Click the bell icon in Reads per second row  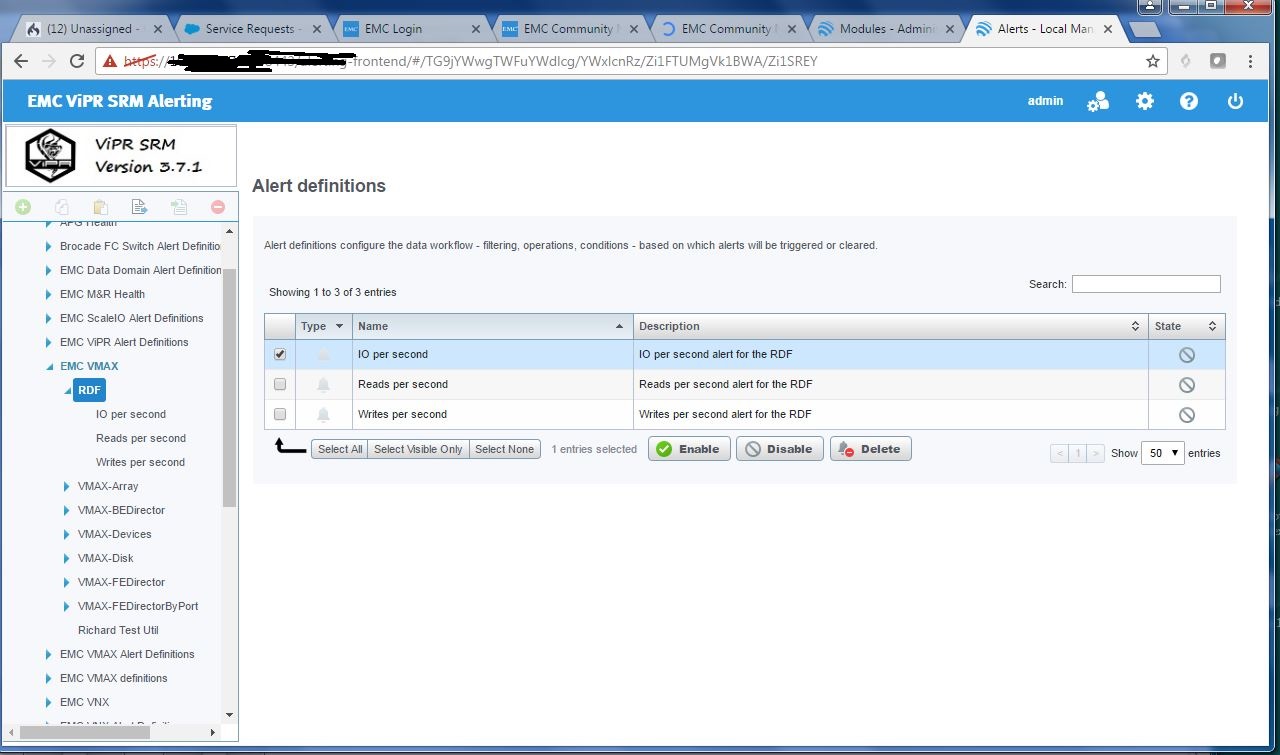(x=323, y=385)
